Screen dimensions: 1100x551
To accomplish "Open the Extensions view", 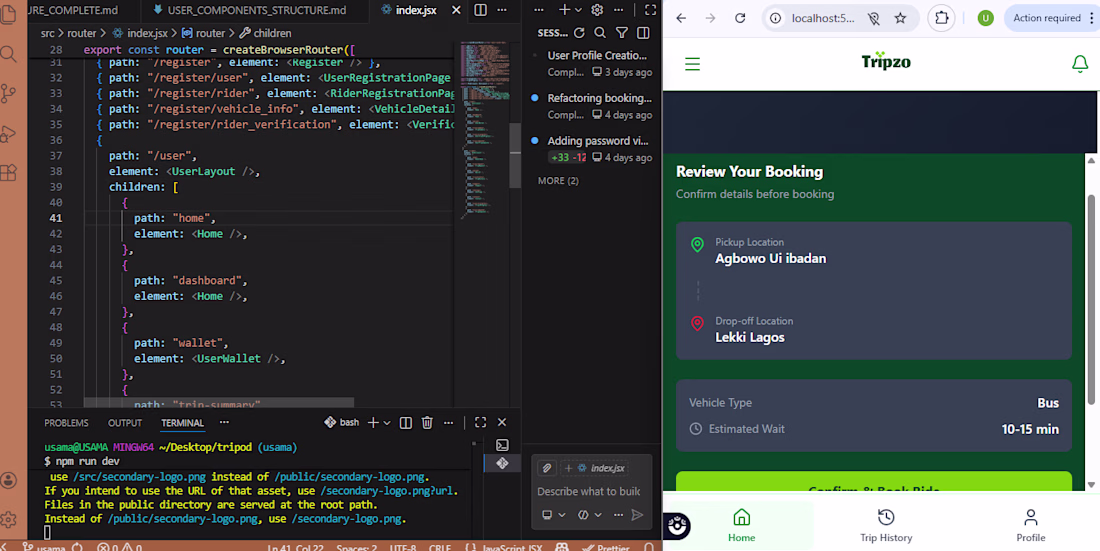I will [x=8, y=173].
